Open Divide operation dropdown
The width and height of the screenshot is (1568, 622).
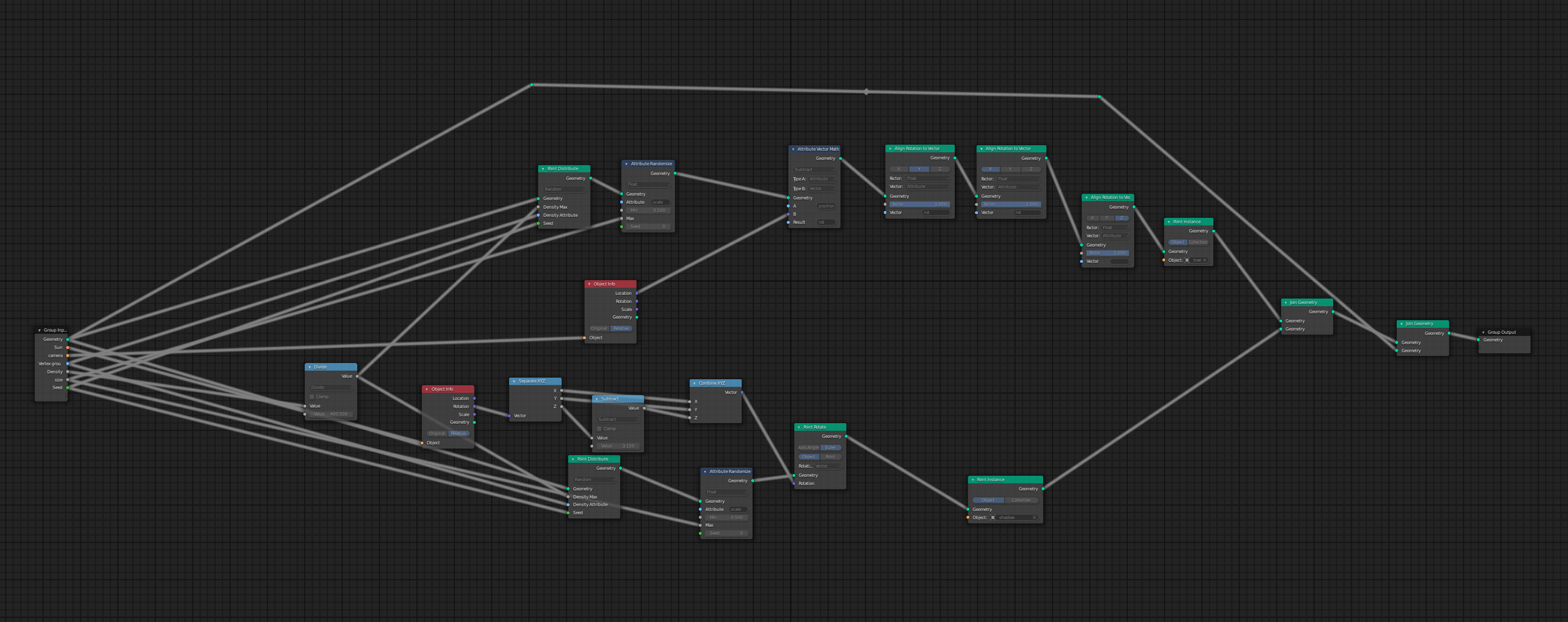(331, 387)
